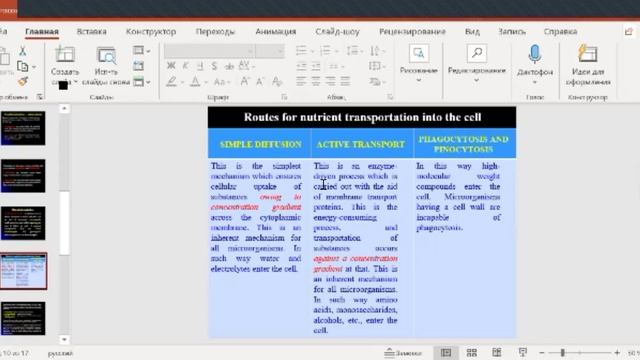Viewport: 640px width, 360px height.
Task: Justify the text alignment
Action: (x=345, y=81)
